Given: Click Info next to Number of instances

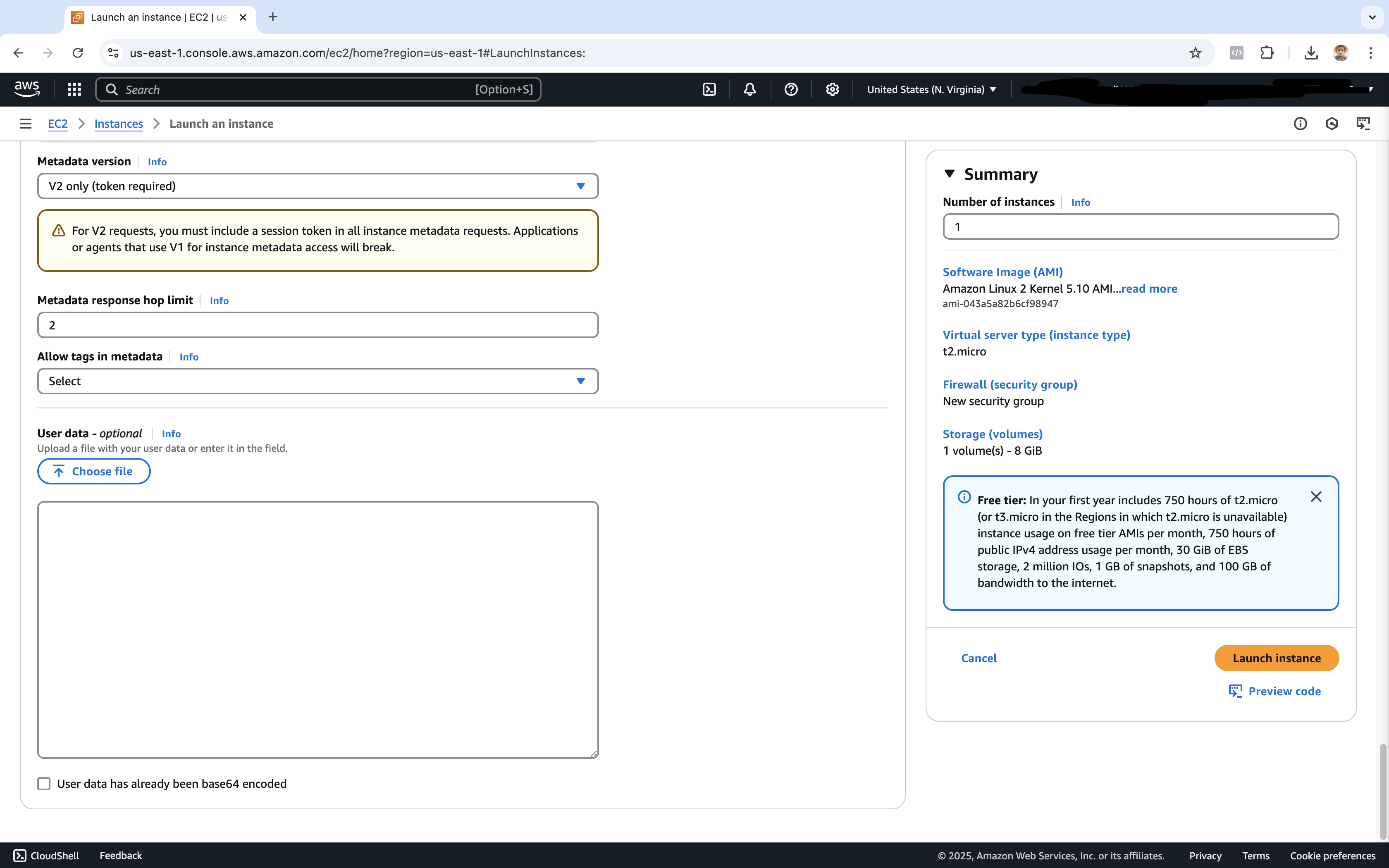Looking at the screenshot, I should click(1080, 202).
